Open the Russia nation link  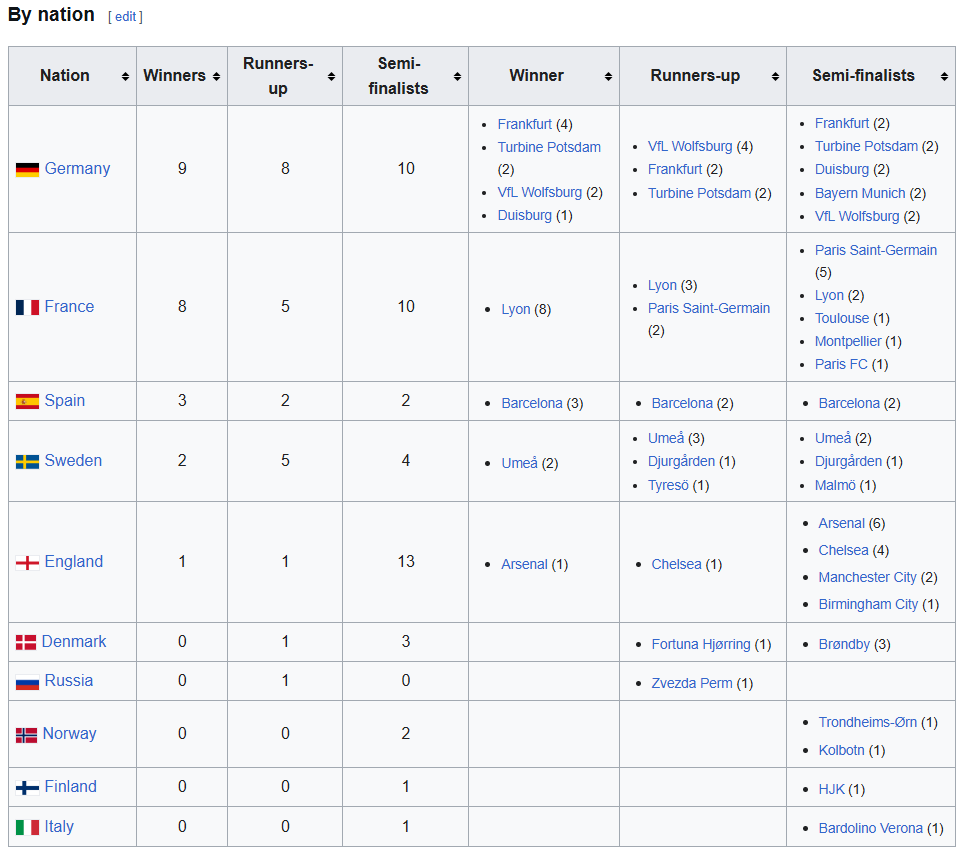tap(69, 681)
